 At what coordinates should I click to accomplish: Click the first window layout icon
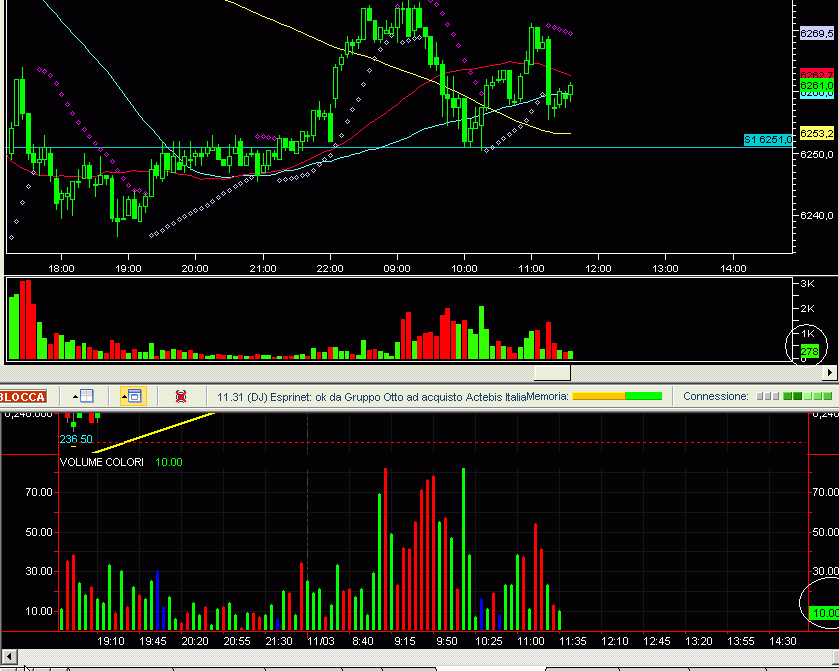coord(81,397)
